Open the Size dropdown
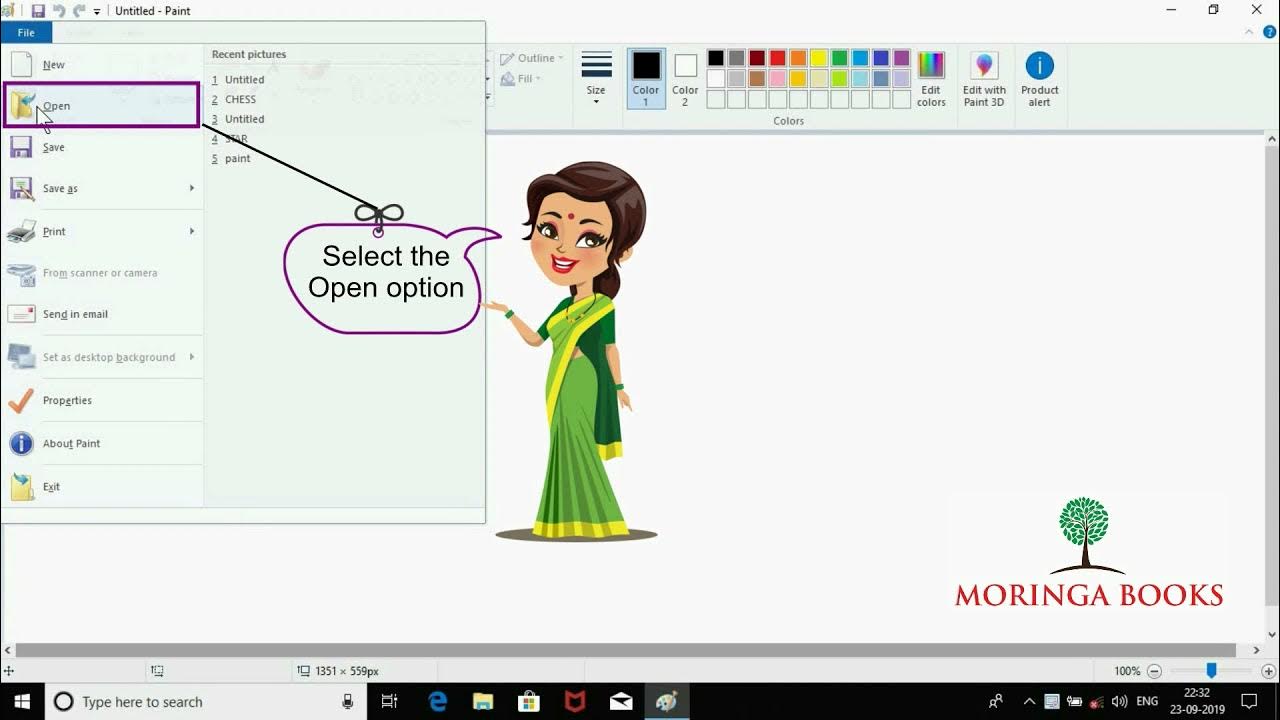 coord(596,78)
